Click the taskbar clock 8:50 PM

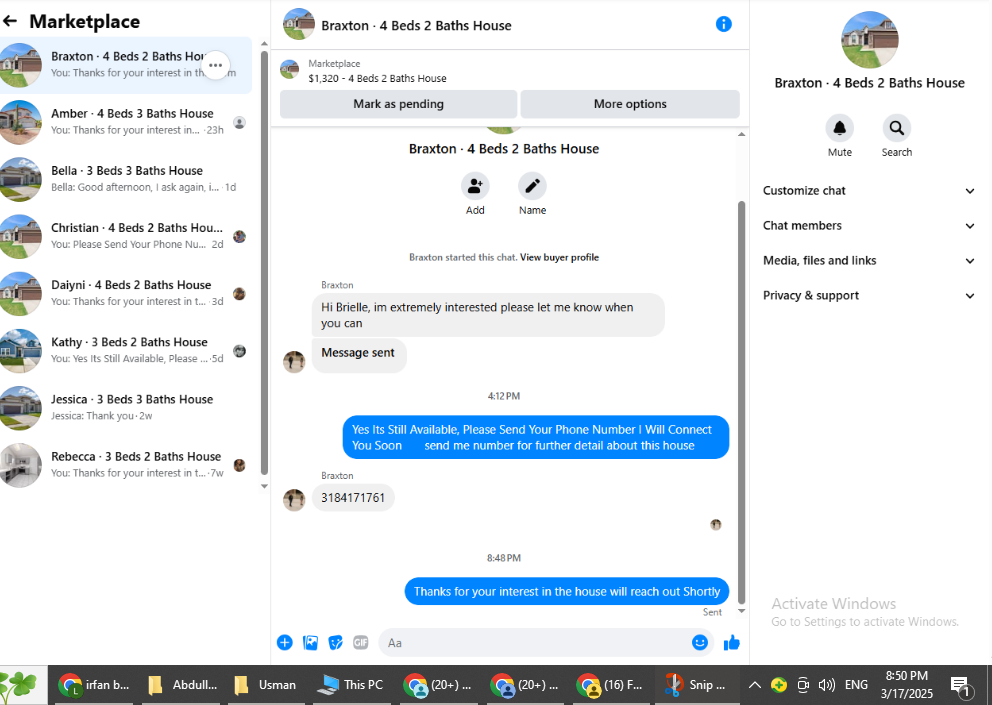coord(907,685)
